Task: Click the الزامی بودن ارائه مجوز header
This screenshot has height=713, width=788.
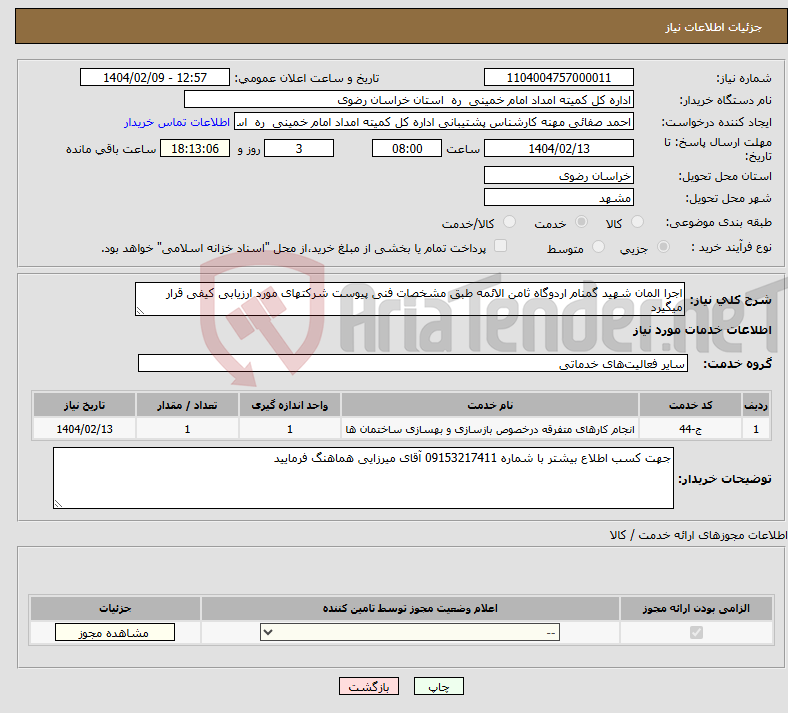Action: [x=696, y=608]
